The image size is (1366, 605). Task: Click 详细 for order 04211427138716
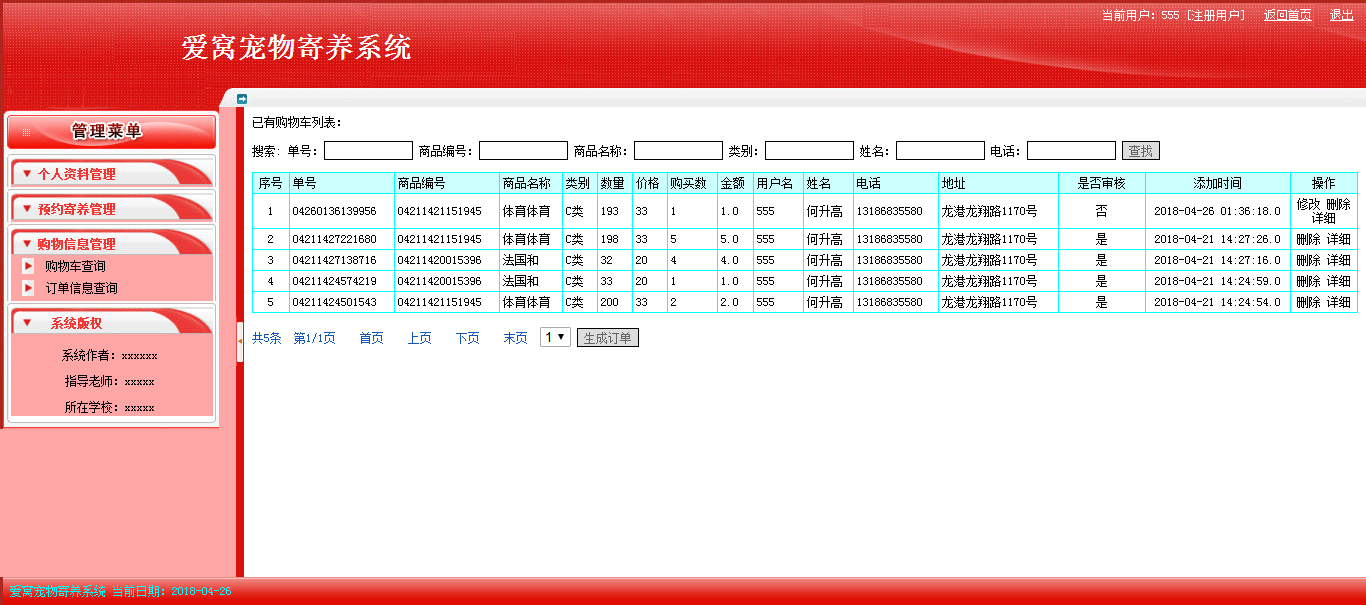[1339, 260]
